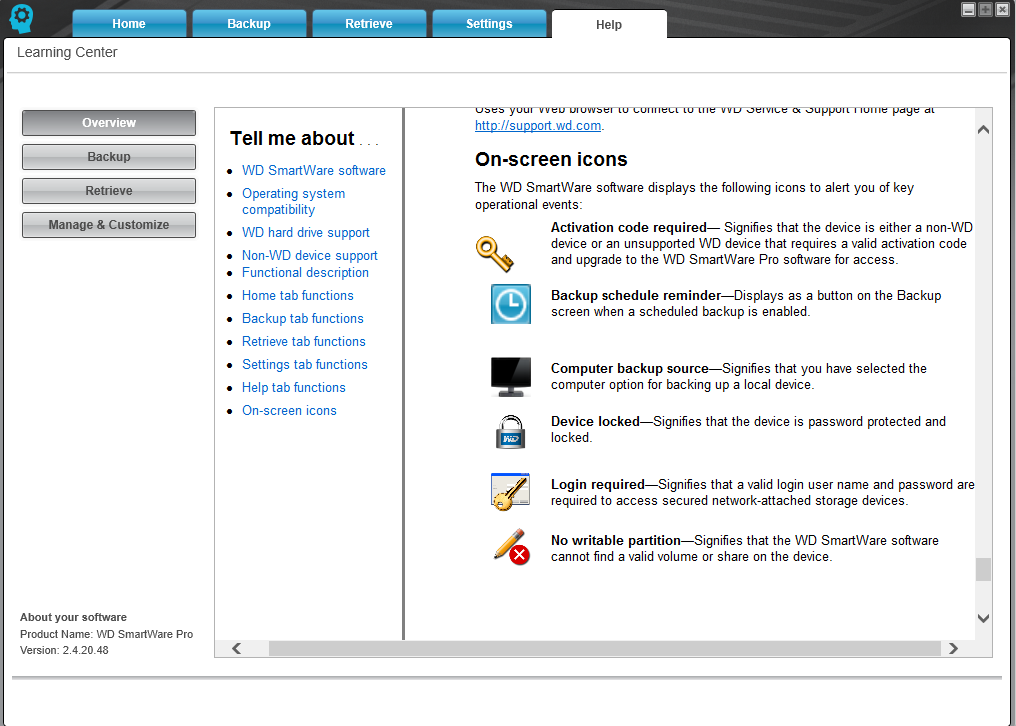1016x726 pixels.
Task: Open the Settings tab
Action: (489, 23)
